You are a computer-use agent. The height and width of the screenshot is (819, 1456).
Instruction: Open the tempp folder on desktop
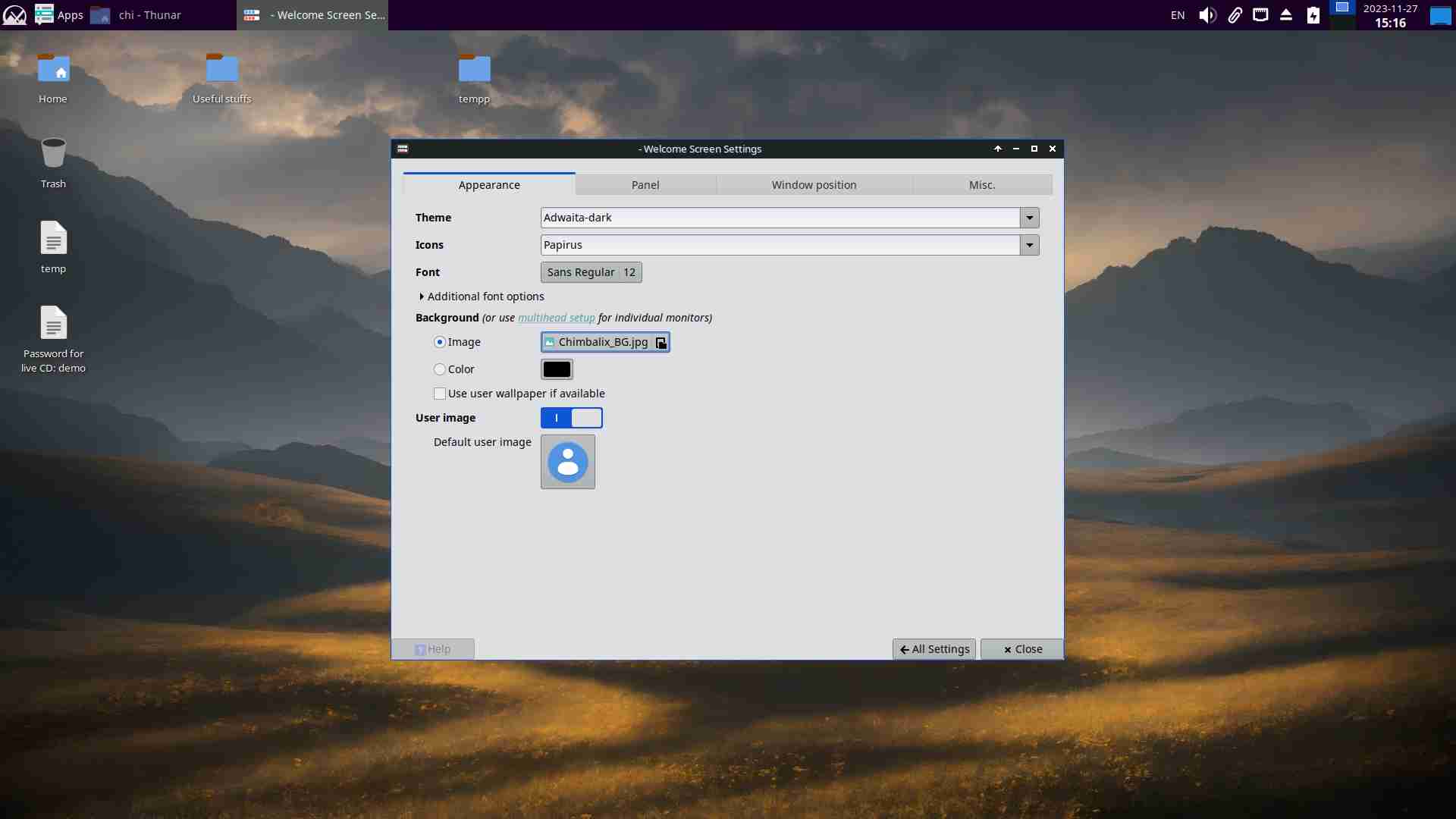tap(474, 71)
